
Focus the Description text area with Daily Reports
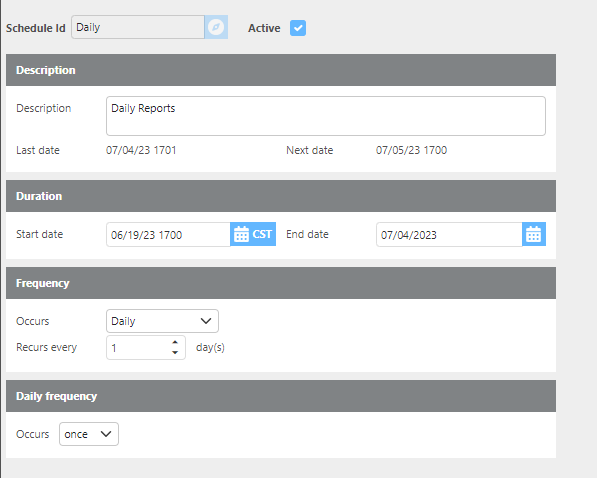coord(326,116)
